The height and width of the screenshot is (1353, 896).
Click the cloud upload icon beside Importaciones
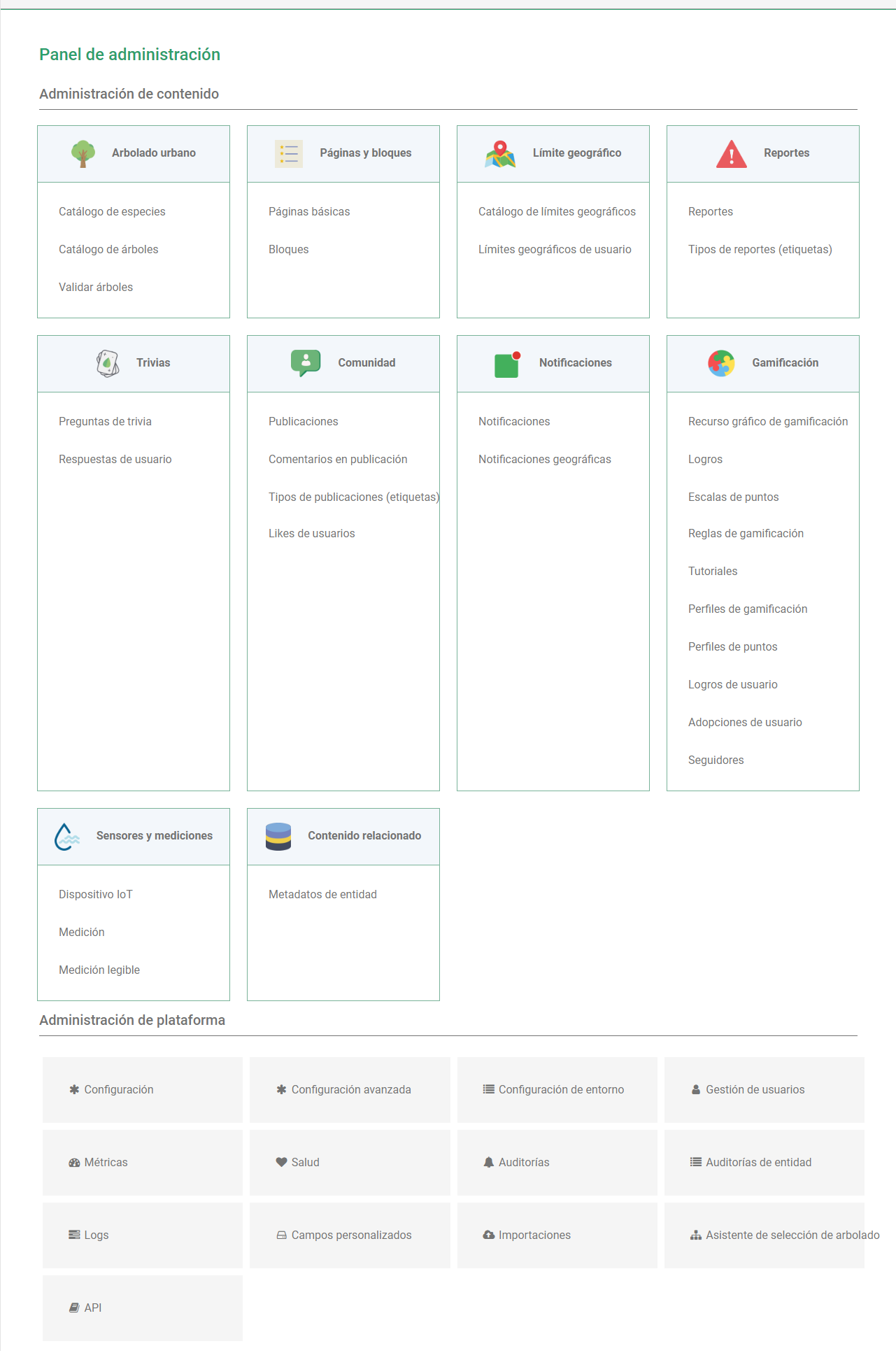(489, 1235)
